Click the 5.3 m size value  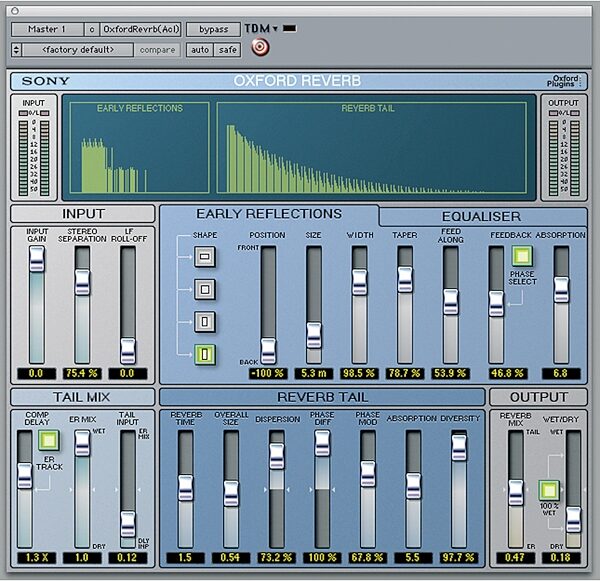pyautogui.click(x=313, y=373)
